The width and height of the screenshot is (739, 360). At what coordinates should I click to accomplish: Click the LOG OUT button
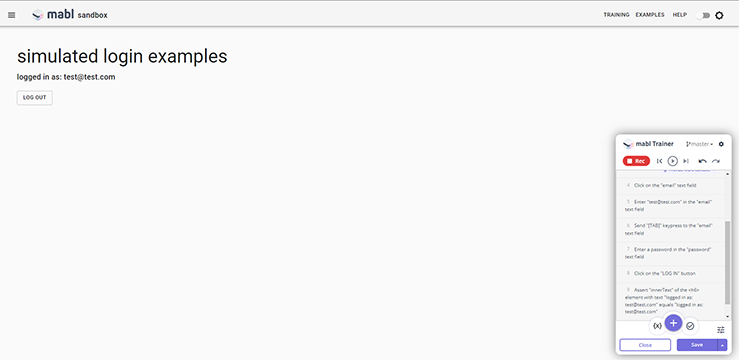pos(35,98)
